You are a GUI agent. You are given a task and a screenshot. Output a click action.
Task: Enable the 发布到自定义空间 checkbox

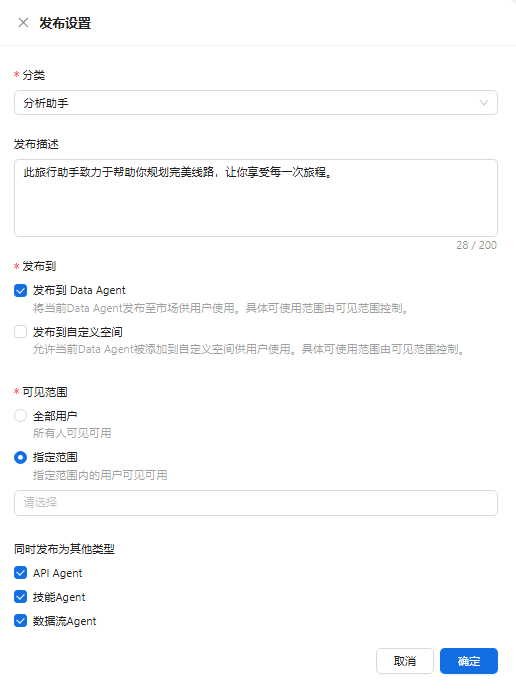21,332
